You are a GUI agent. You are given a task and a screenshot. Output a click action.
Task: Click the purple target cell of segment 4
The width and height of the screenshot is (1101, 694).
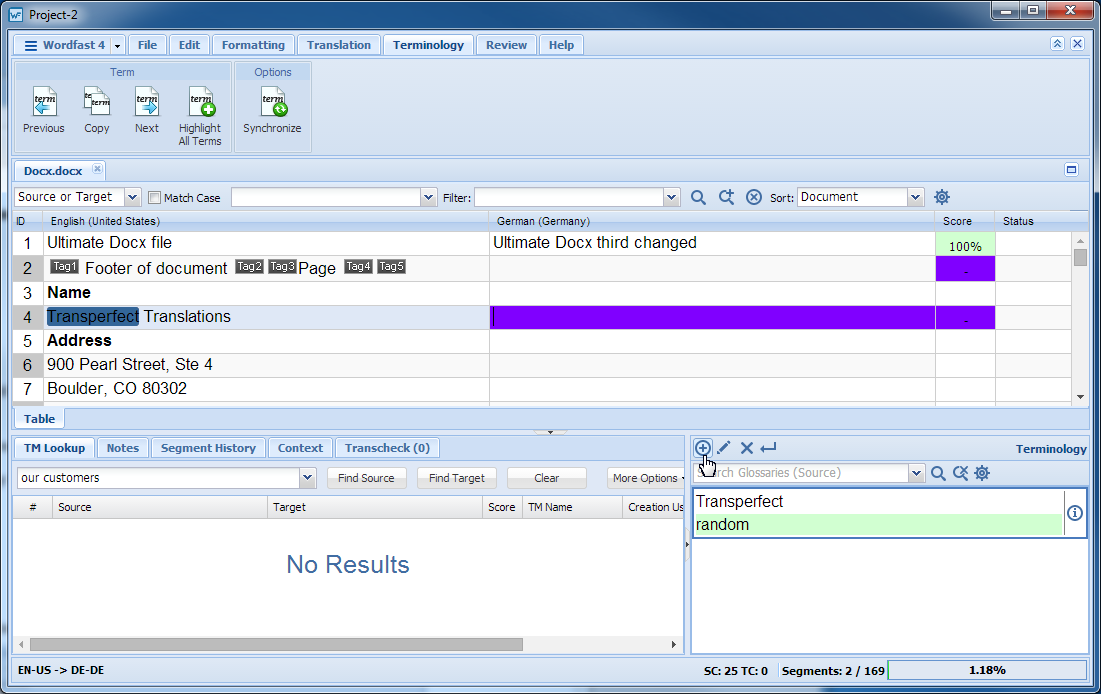[x=712, y=317]
